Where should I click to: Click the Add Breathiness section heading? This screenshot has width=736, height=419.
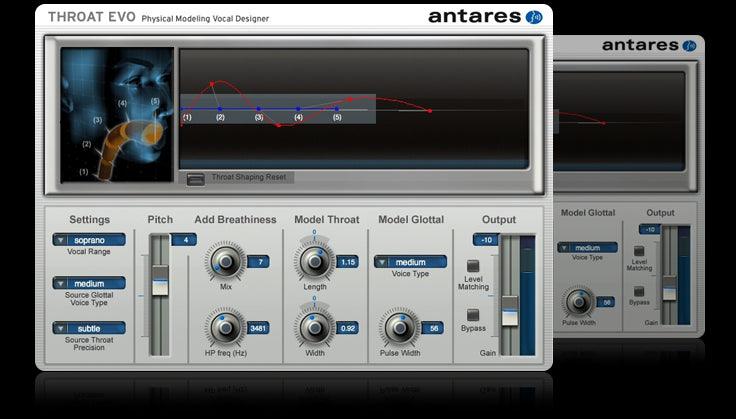coord(235,219)
